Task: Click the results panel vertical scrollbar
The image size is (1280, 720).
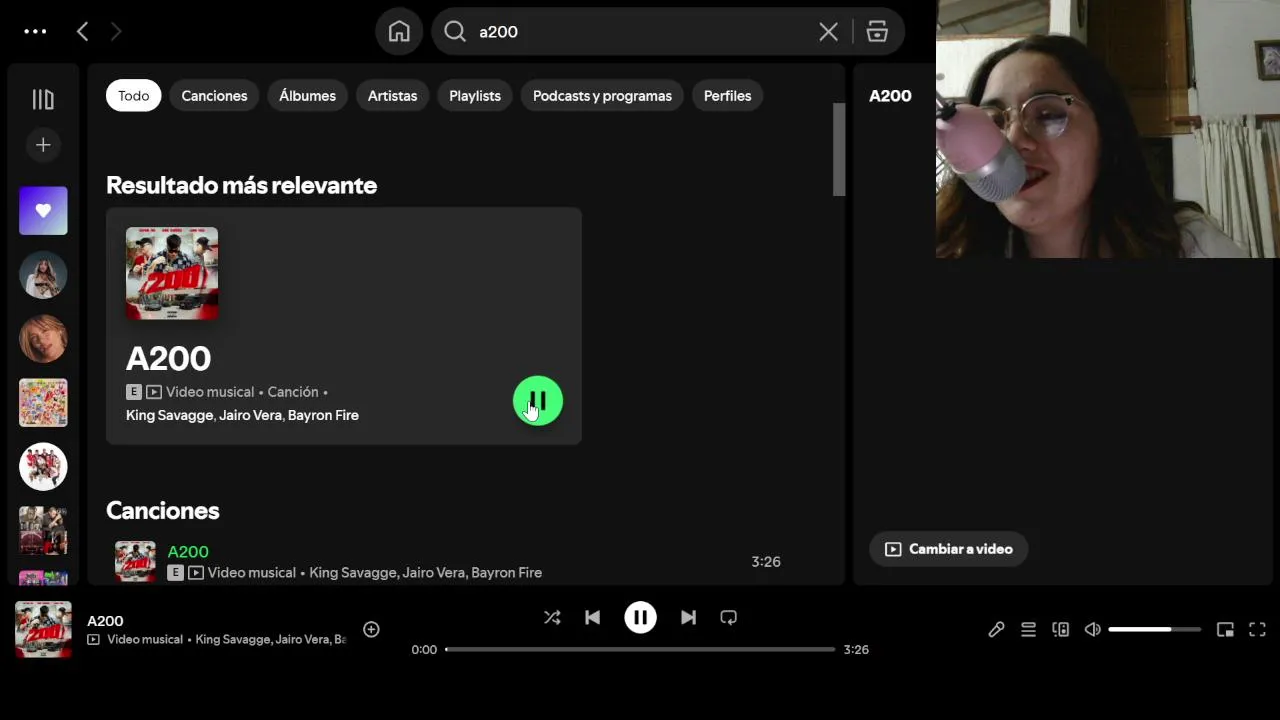Action: point(839,150)
